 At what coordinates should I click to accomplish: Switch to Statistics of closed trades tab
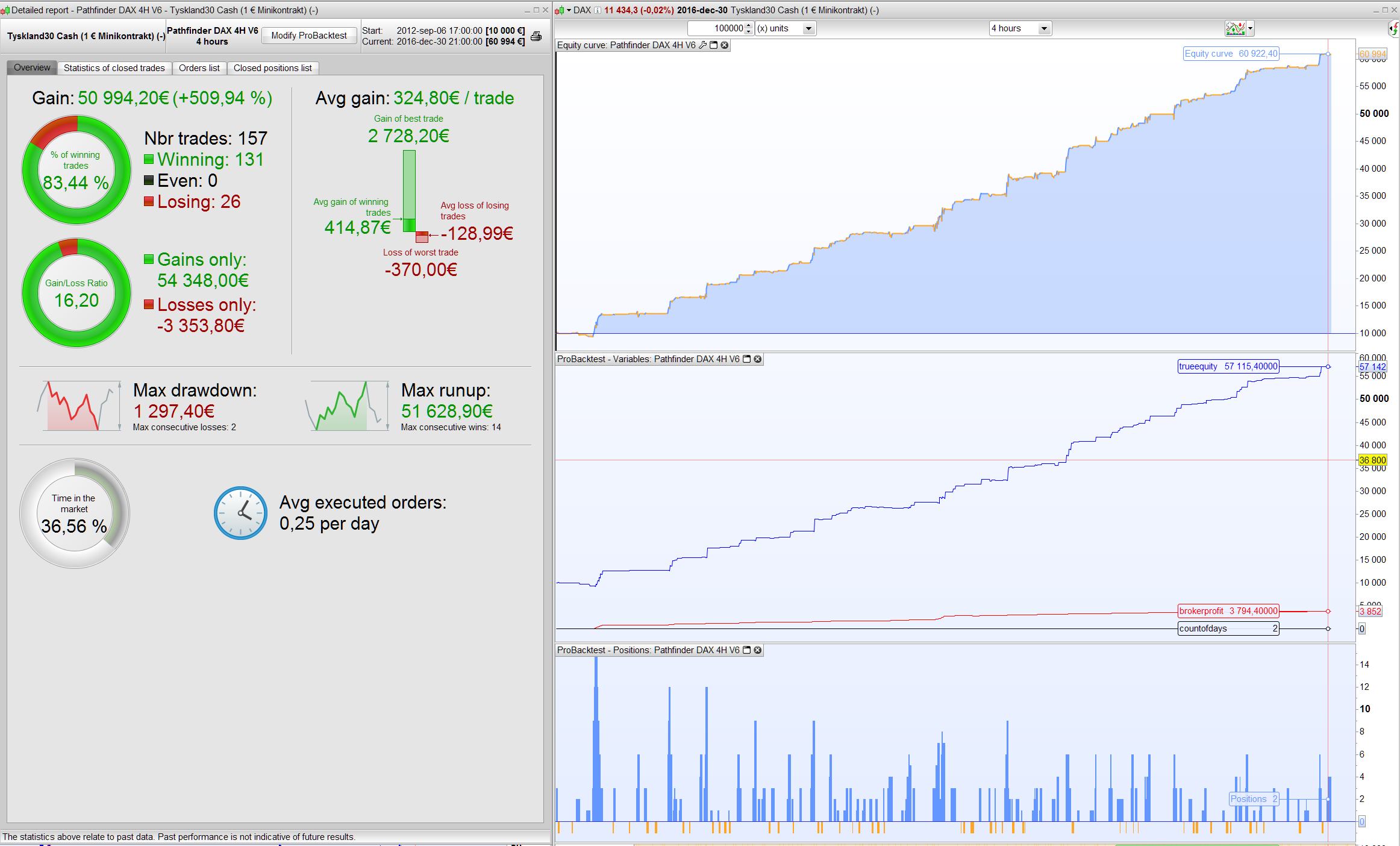point(114,68)
